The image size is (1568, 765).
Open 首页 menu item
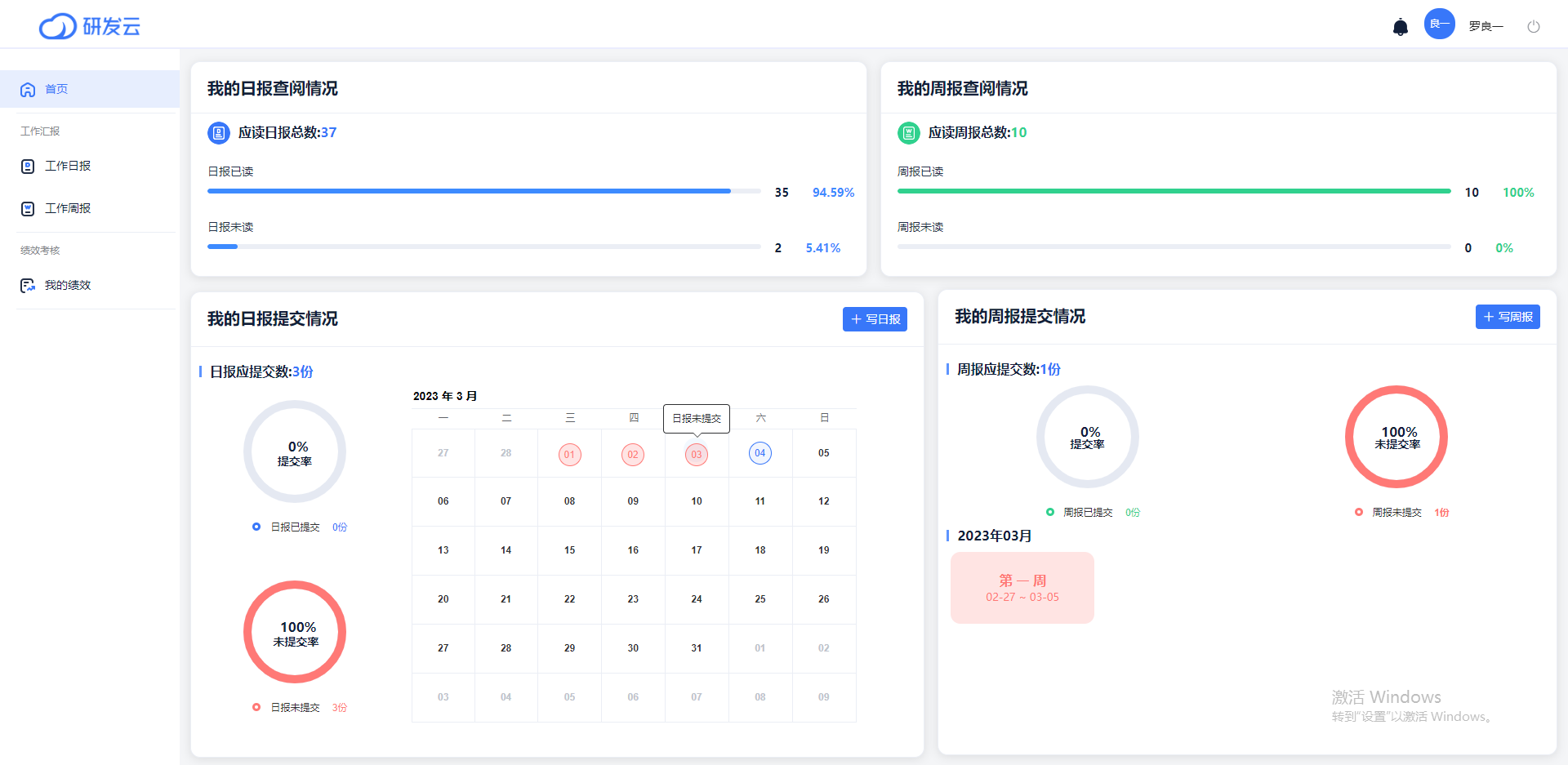90,89
